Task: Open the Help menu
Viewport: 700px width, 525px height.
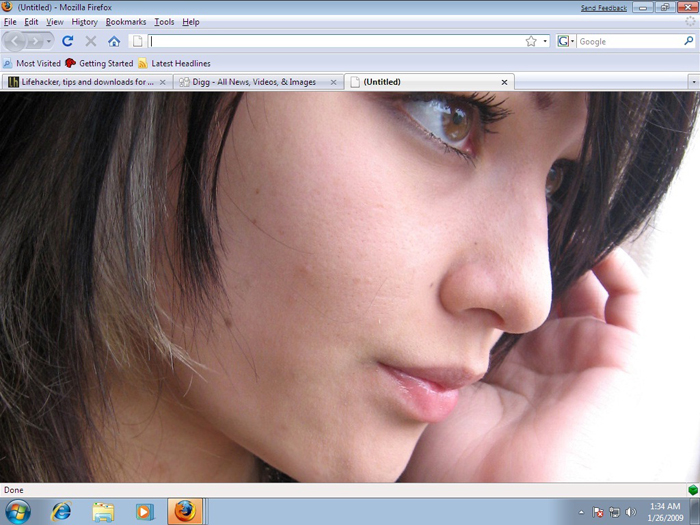Action: 191,22
